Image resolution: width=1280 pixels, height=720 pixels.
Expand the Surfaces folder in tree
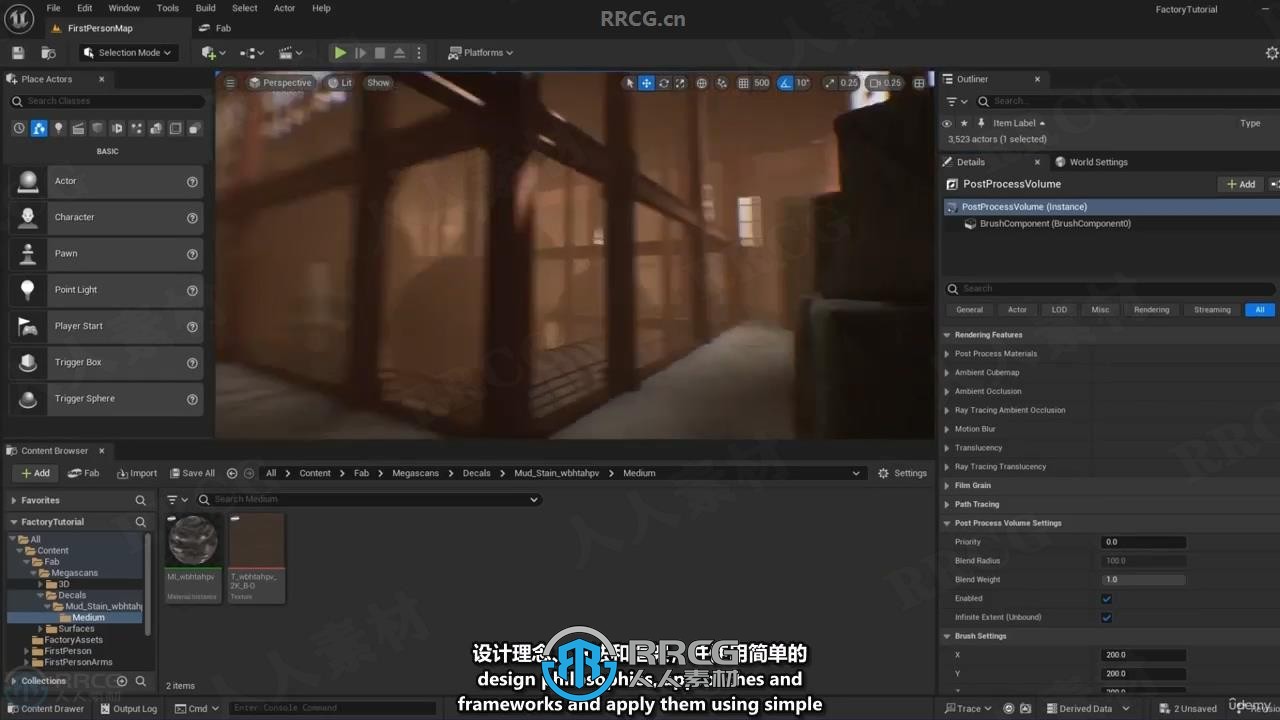pos(41,629)
